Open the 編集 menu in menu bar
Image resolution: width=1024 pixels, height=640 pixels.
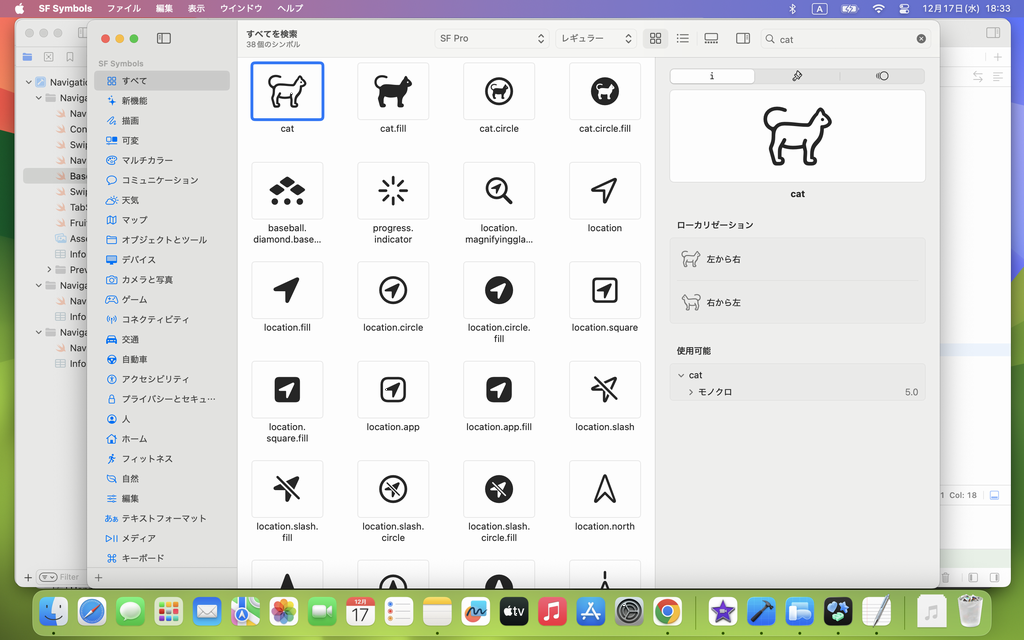coord(164,8)
